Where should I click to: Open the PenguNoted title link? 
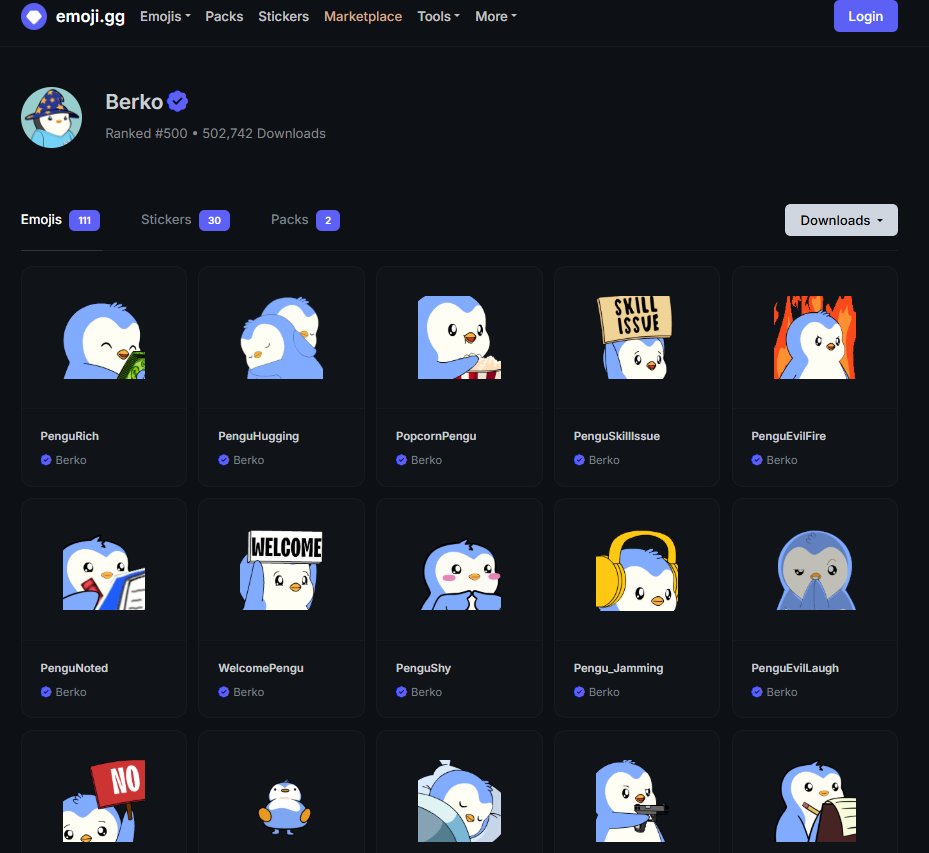[74, 668]
